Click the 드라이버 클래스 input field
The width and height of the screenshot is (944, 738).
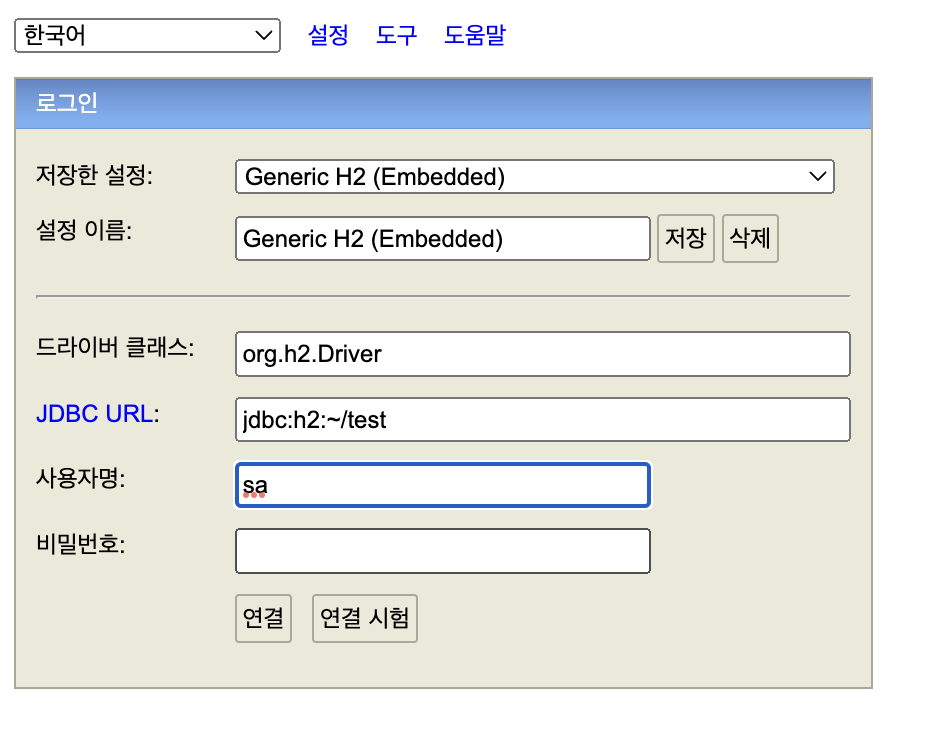542,354
